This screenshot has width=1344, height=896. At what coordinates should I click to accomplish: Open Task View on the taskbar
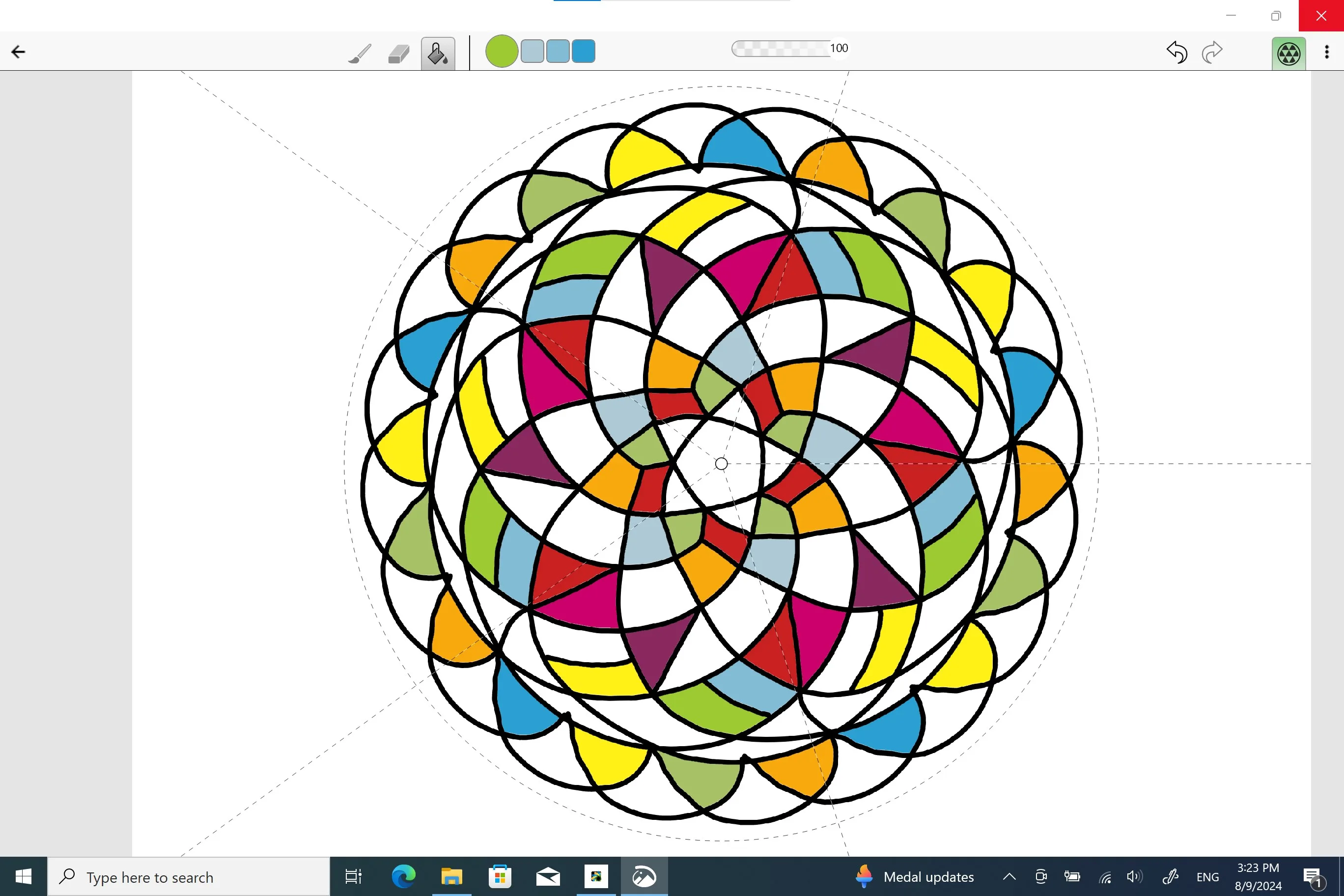point(353,876)
